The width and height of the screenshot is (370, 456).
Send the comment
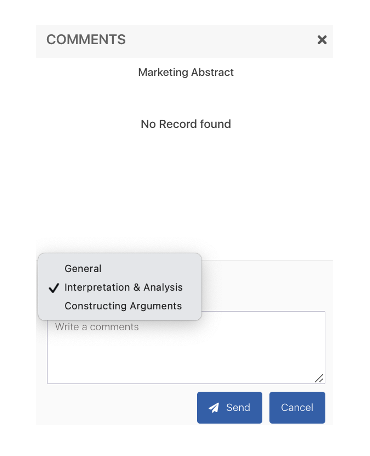229,408
